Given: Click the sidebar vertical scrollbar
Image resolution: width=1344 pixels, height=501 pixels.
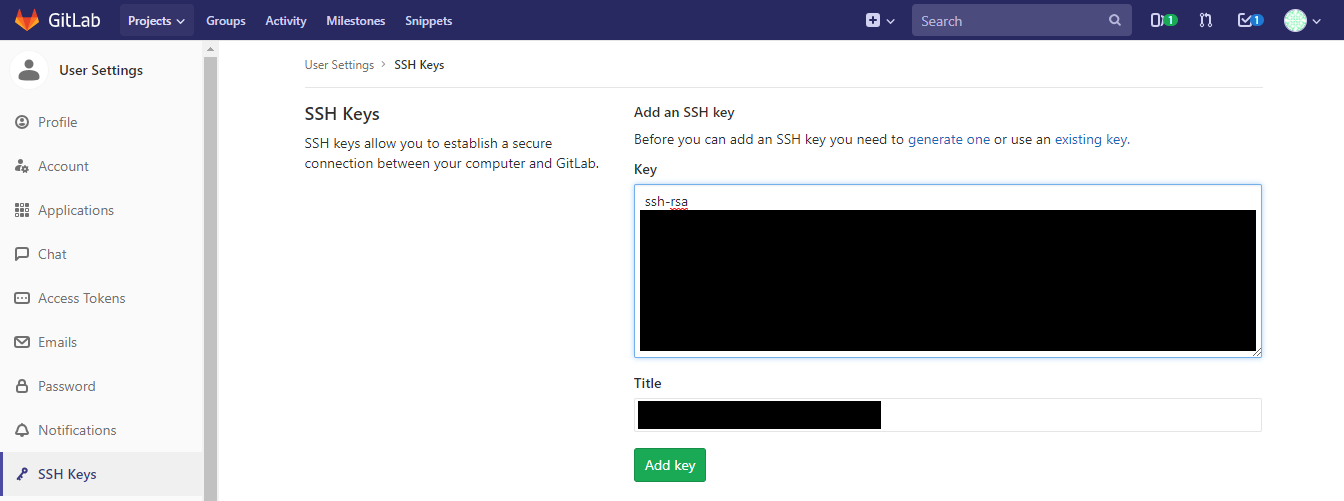Looking at the screenshot, I should point(210,270).
